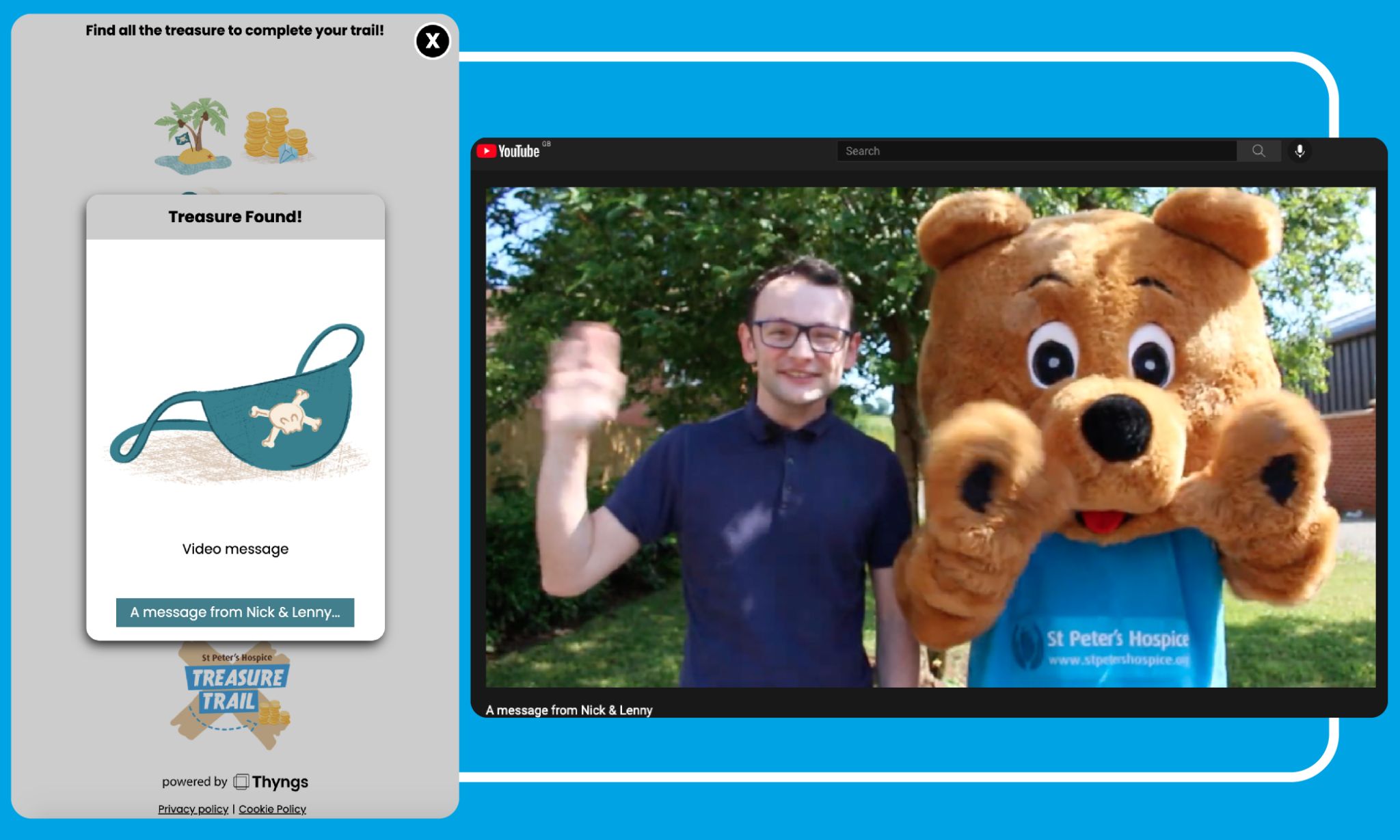Screen dimensions: 1400x840
Task: Click the YouTube search magnifier button
Action: [x=1258, y=151]
